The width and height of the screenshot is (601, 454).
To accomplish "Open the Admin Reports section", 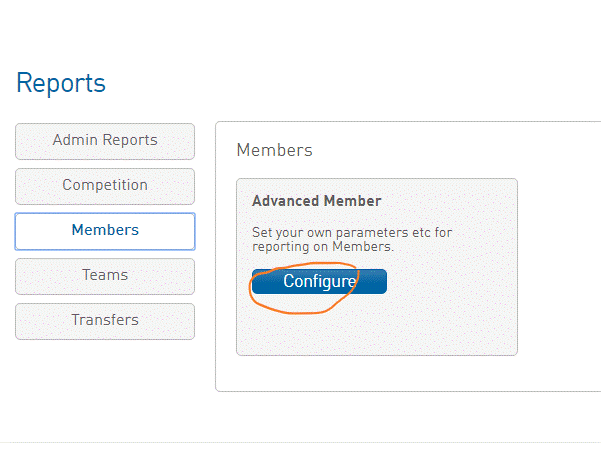I will point(105,141).
